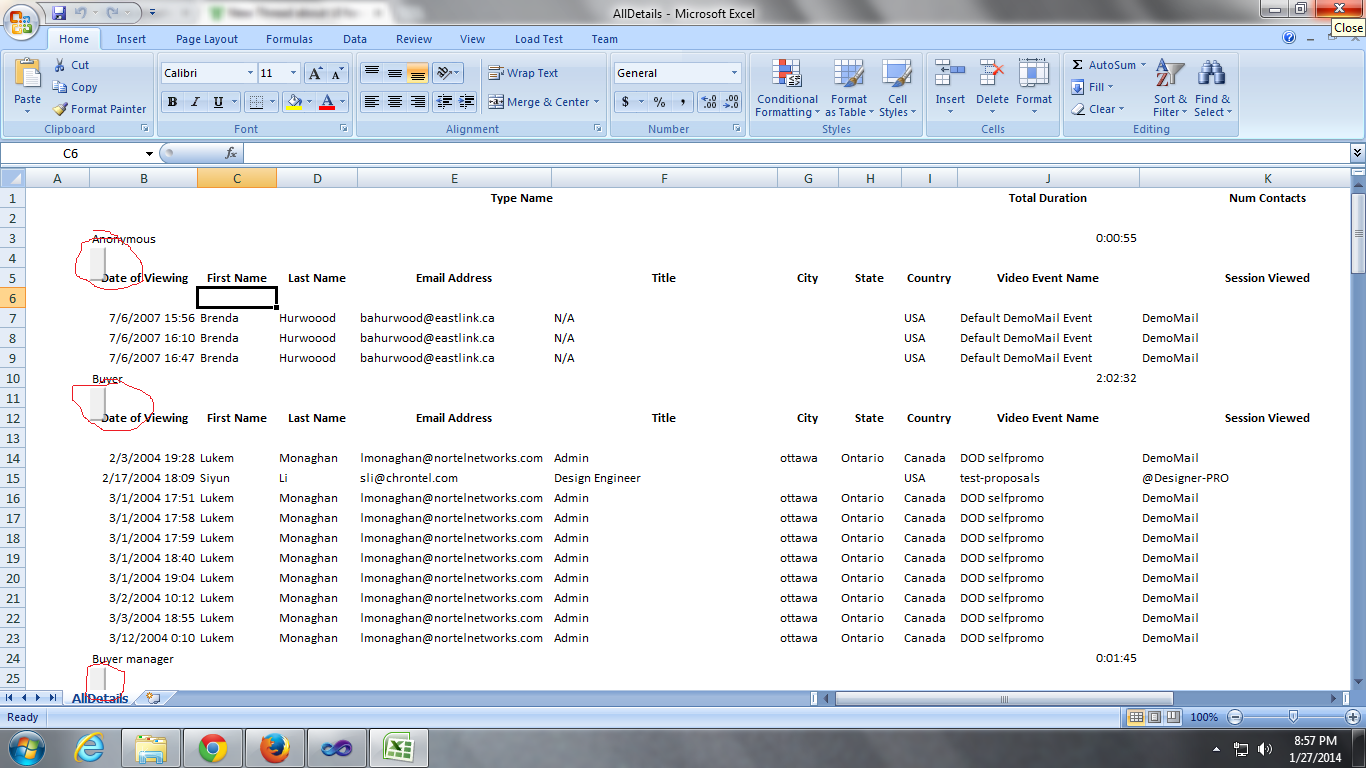
Task: Select the AllDetails sheet tab
Action: (x=100, y=698)
